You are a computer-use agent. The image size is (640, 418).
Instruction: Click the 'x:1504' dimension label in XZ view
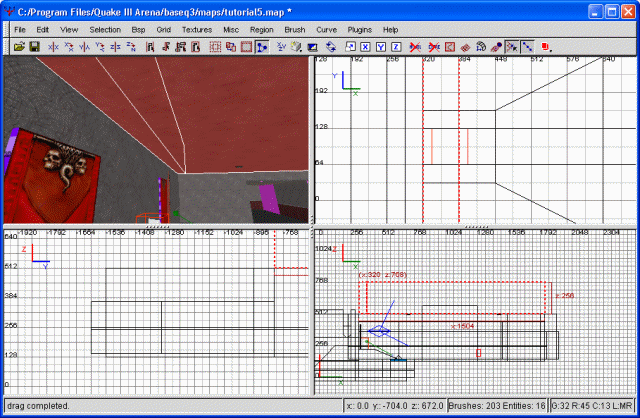(x=462, y=326)
